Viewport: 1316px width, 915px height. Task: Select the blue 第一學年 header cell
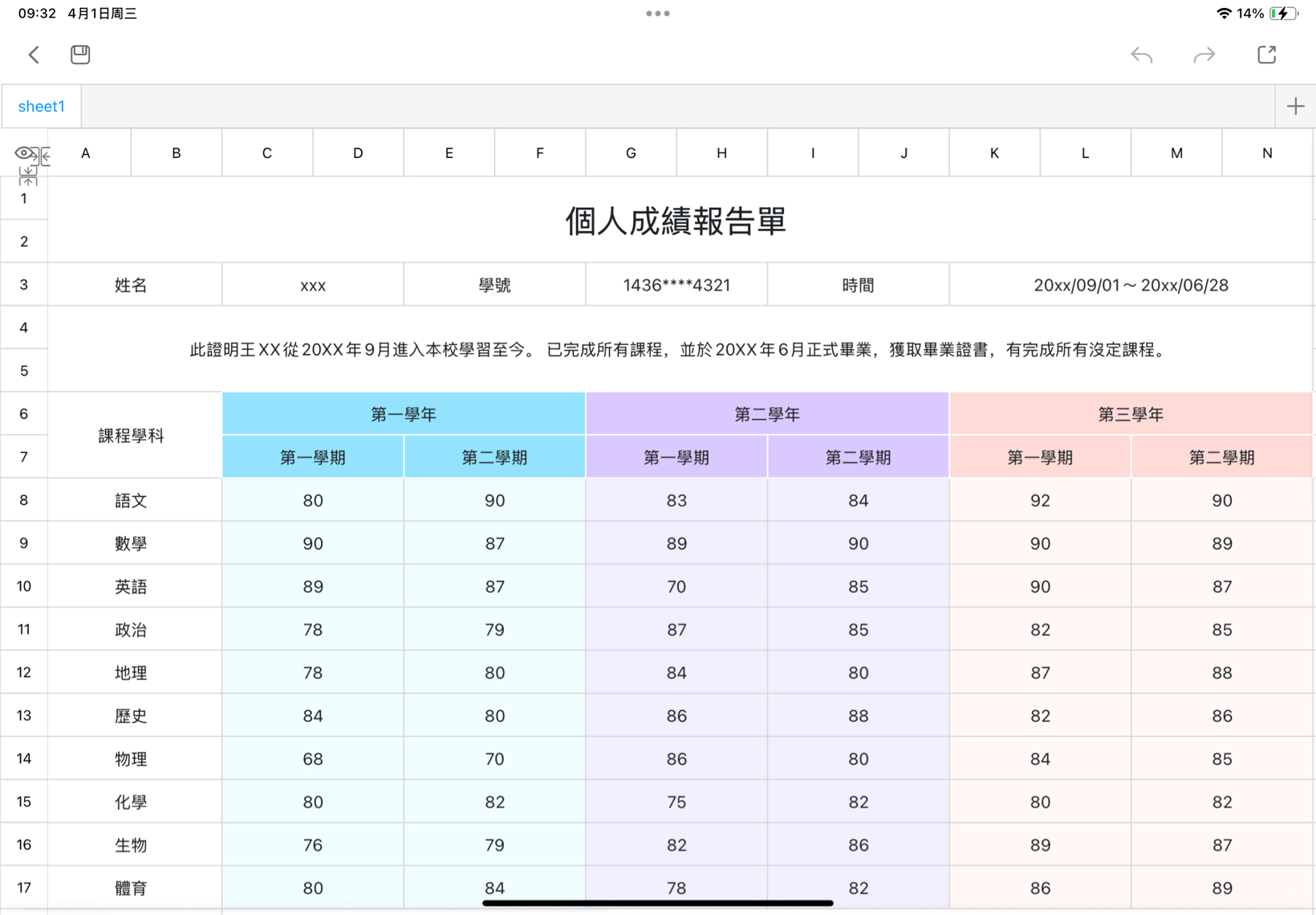pyautogui.click(x=404, y=414)
